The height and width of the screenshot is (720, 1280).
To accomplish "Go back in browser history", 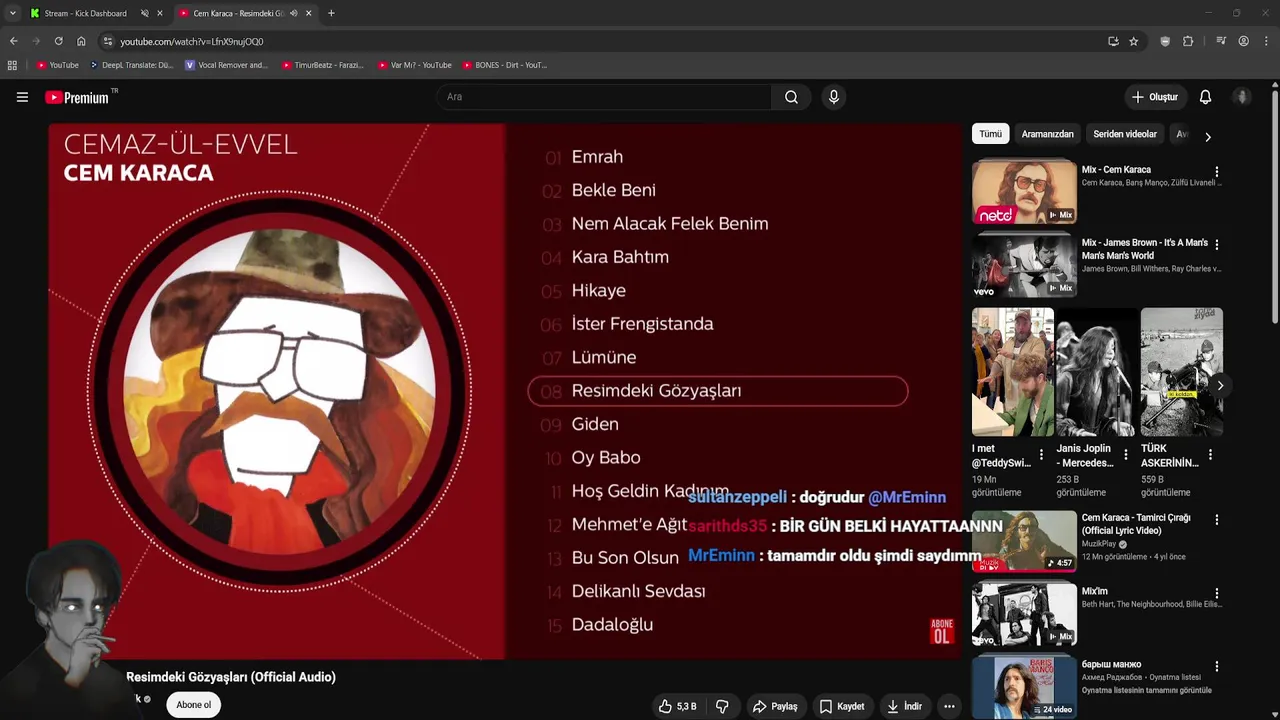I will point(13,41).
